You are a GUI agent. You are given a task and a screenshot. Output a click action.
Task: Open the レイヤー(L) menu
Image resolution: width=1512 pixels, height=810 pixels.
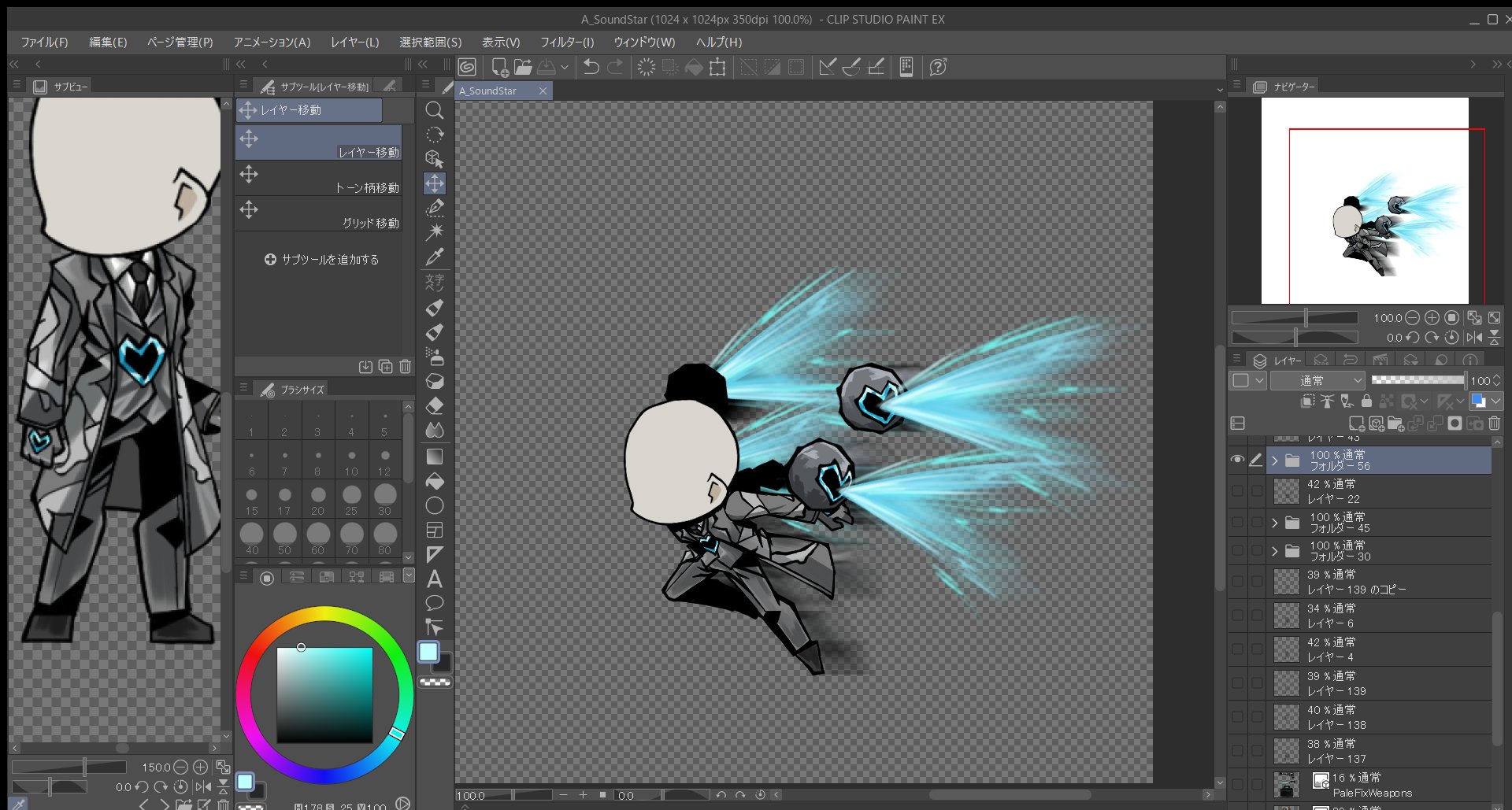[354, 43]
